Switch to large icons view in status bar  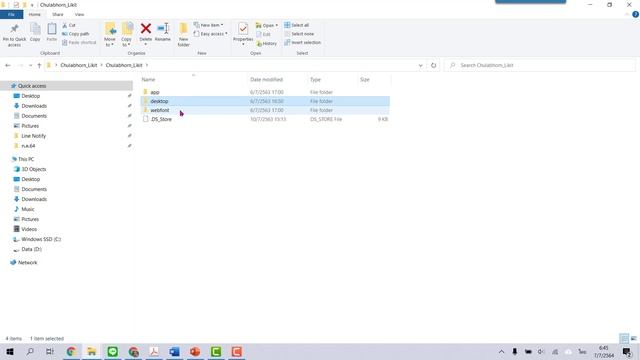[x=634, y=338]
